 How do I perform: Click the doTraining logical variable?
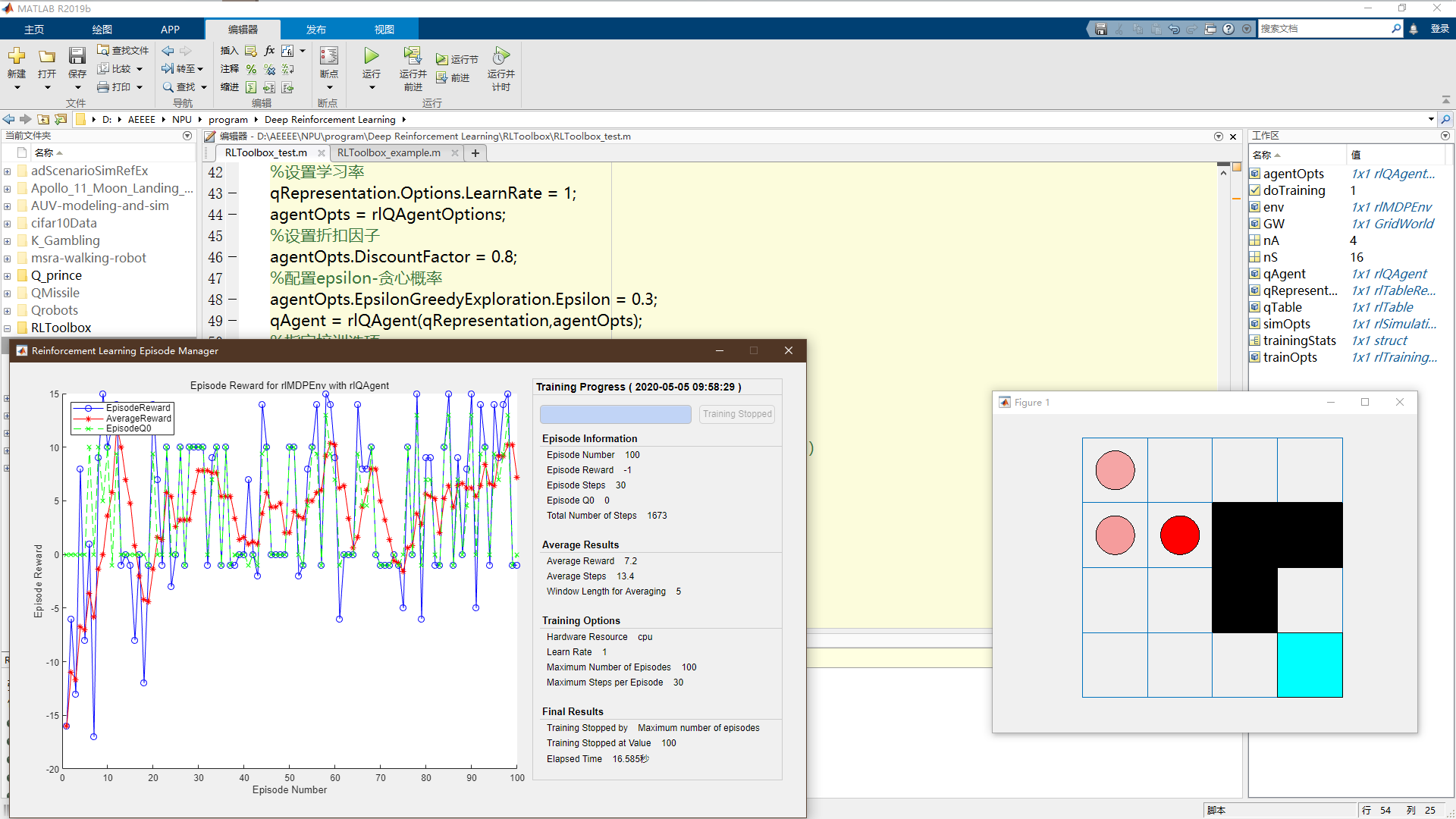pos(1294,190)
